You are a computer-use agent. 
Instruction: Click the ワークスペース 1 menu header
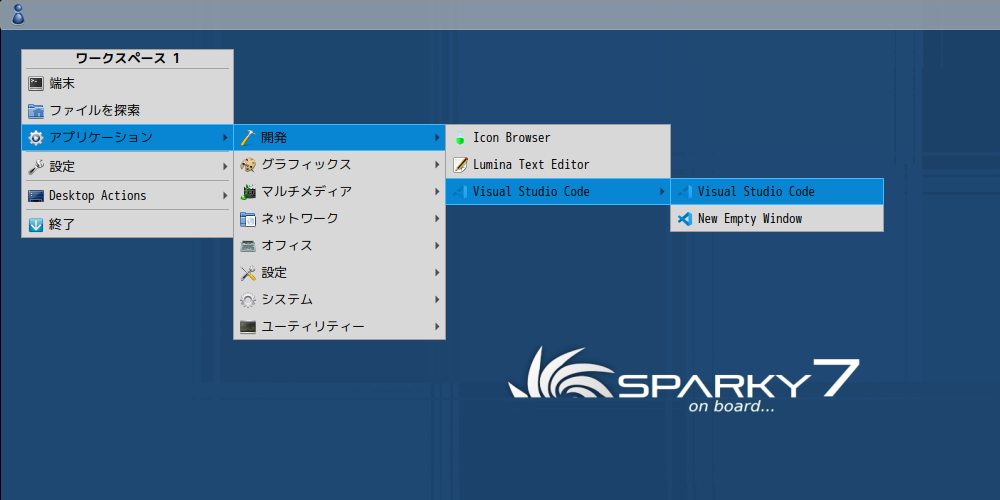point(128,59)
